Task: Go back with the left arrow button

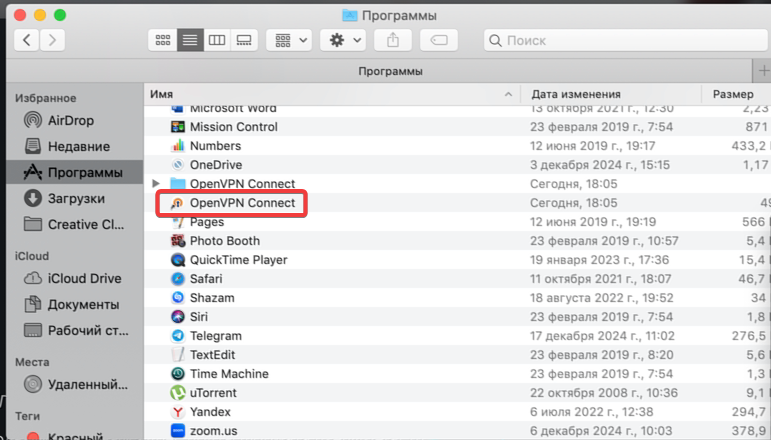Action: coord(27,40)
